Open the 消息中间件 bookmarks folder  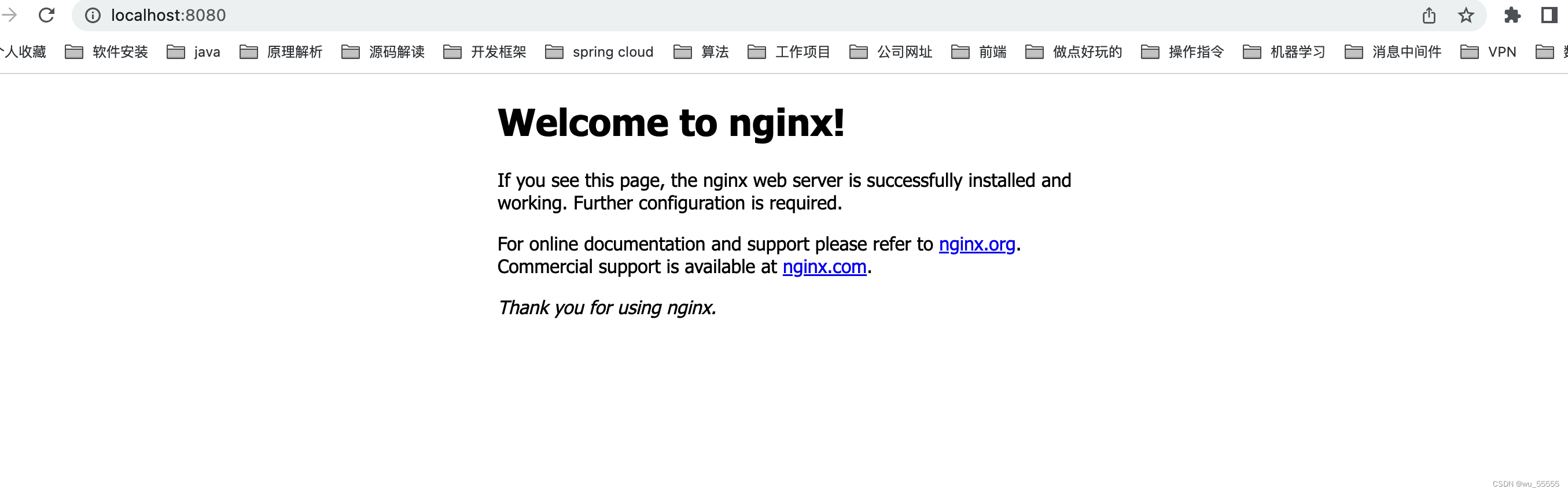[x=1393, y=52]
